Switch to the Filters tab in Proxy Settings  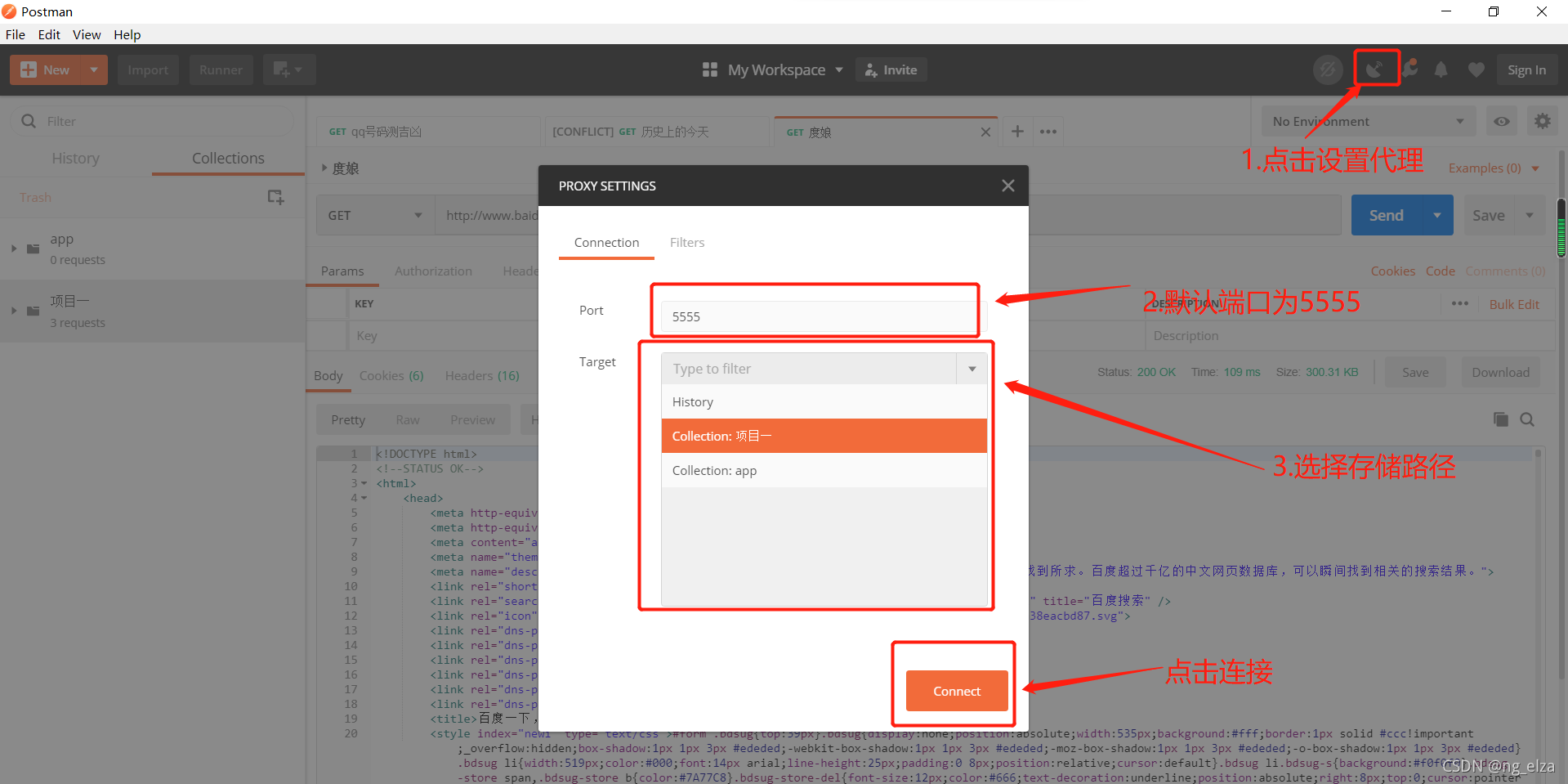pyautogui.click(x=687, y=242)
